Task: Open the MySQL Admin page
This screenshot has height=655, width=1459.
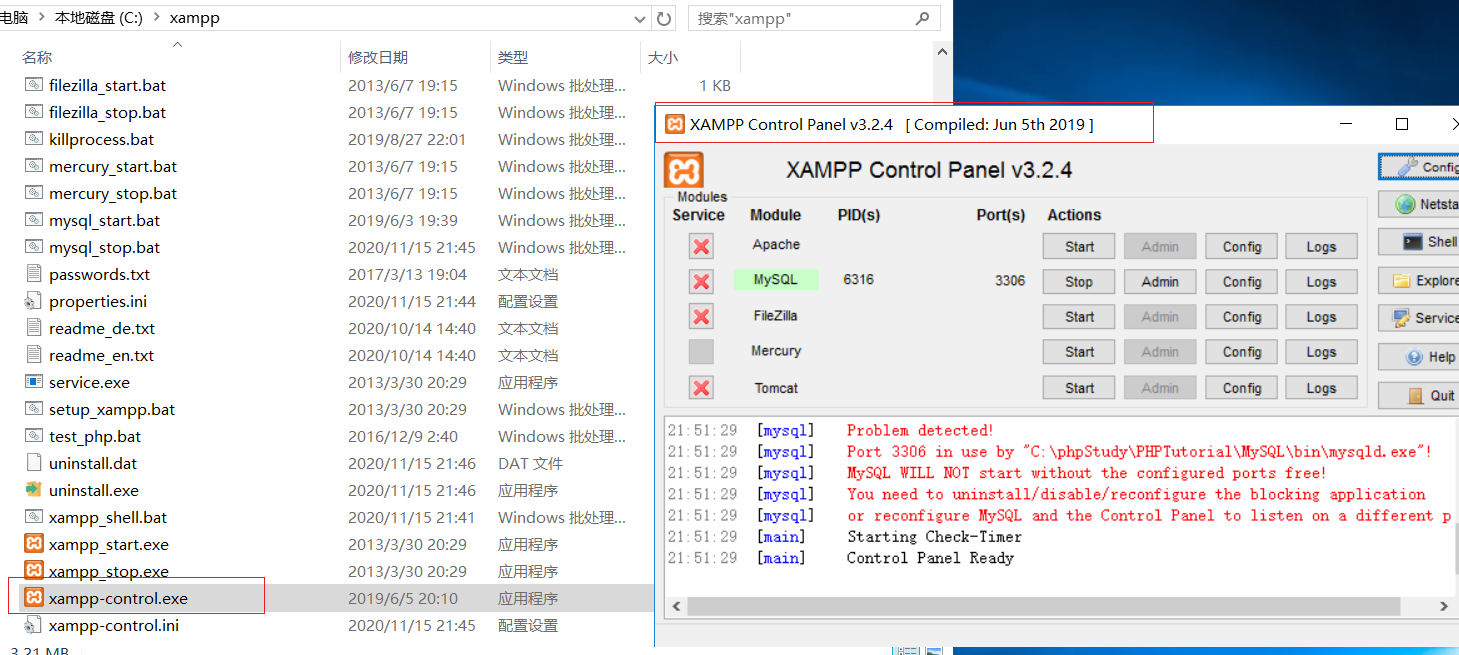Action: (1160, 282)
